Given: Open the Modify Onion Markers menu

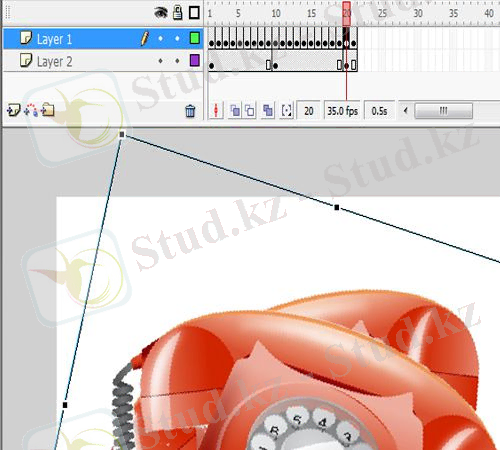Looking at the screenshot, I should [287, 110].
